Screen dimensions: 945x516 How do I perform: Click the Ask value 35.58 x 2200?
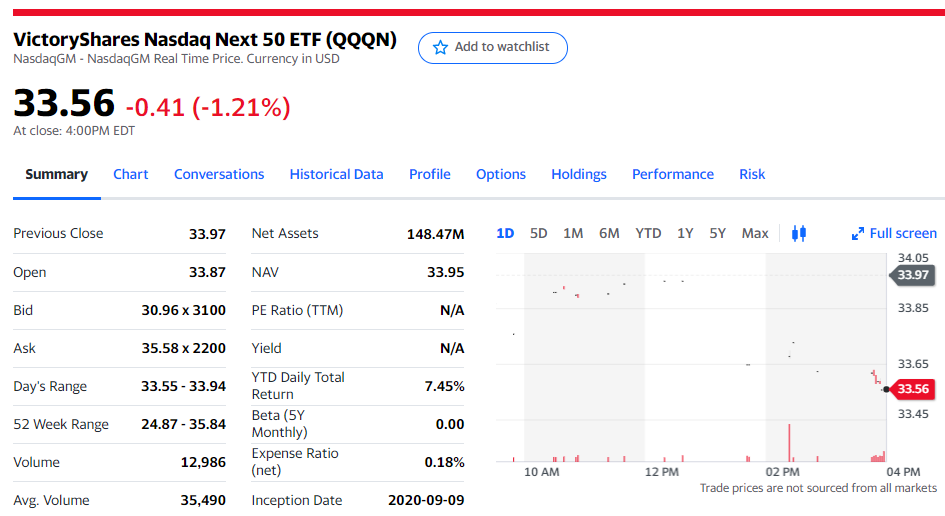pos(184,348)
